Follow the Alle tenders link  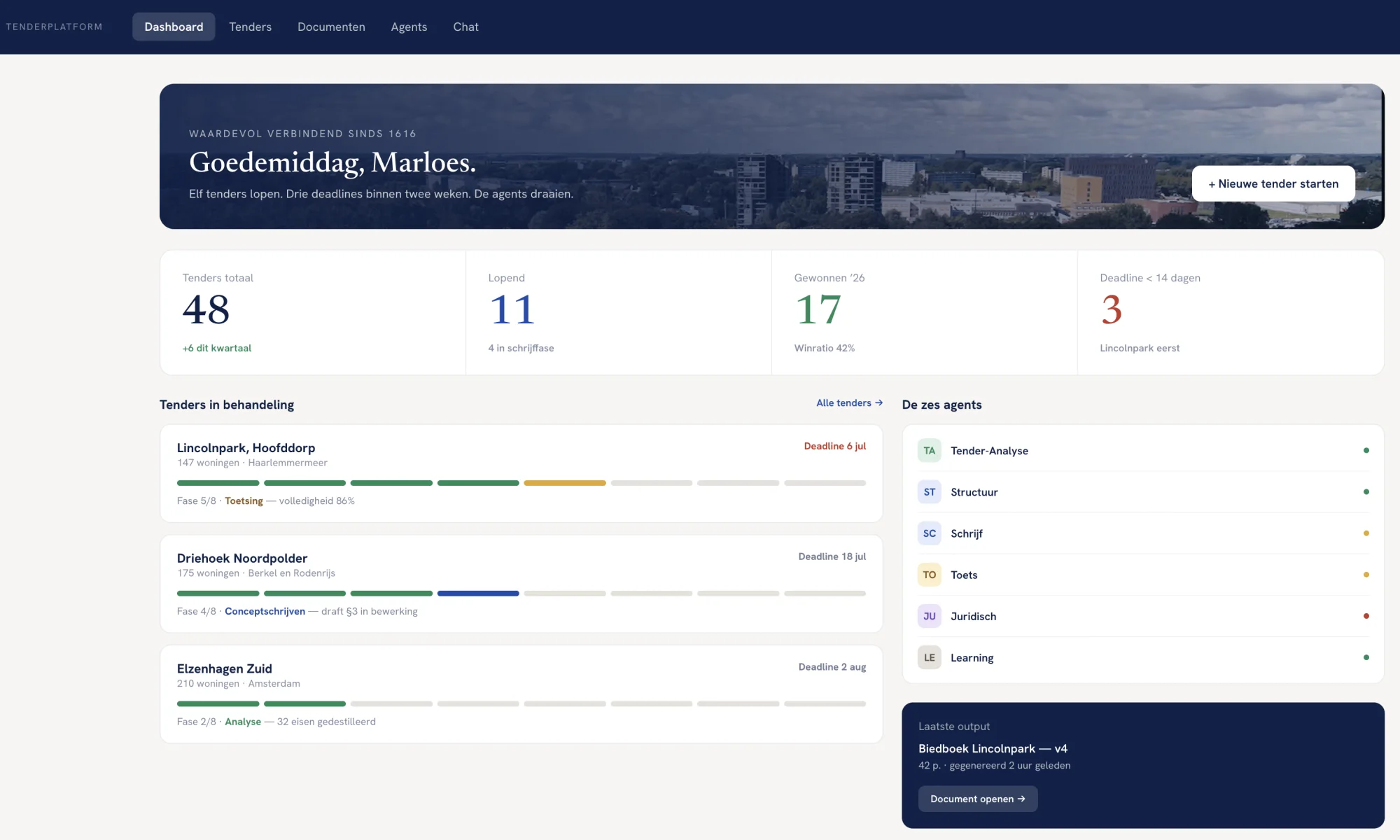[849, 402]
